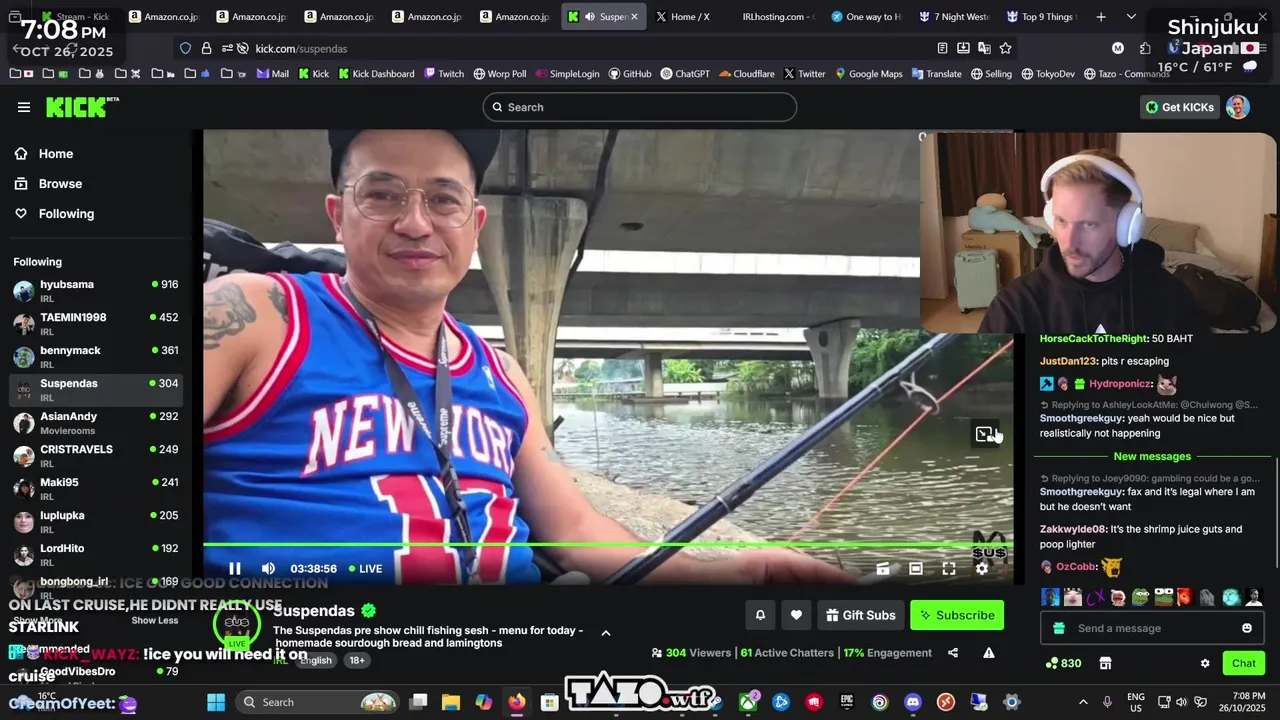Share the stream icon
Image resolution: width=1280 pixels, height=720 pixels.
click(x=953, y=653)
